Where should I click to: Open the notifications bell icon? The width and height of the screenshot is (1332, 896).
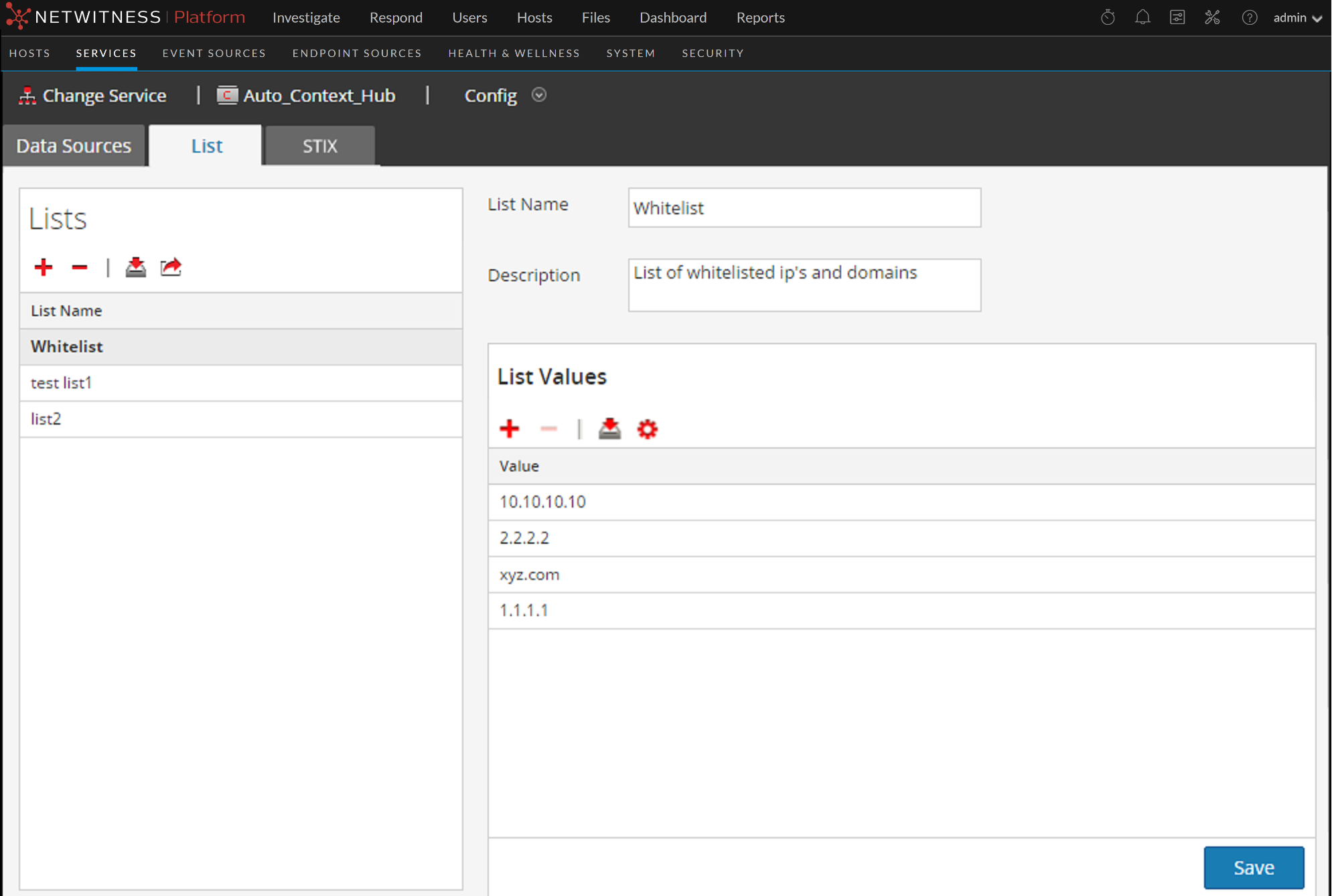click(x=1142, y=17)
